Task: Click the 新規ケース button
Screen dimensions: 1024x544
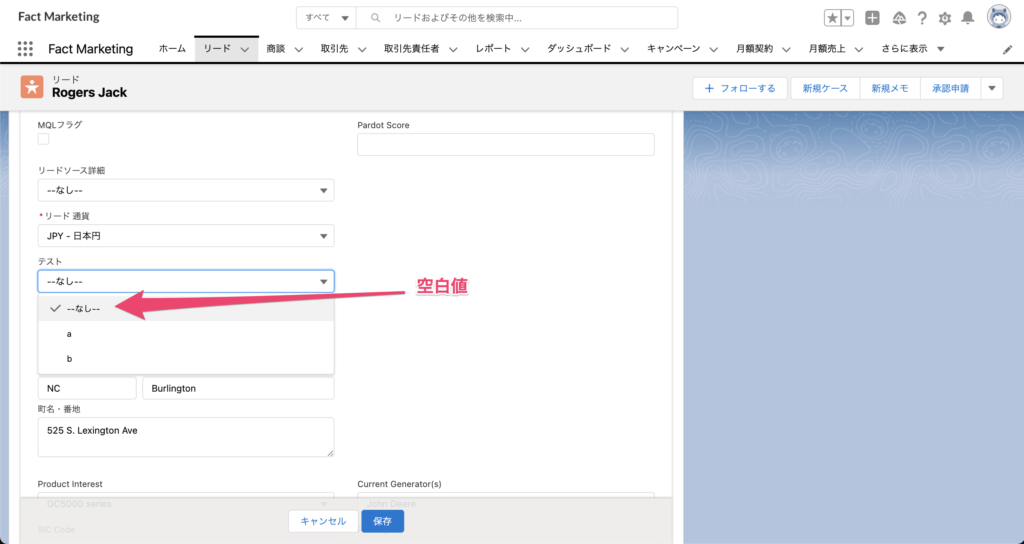Action: coord(825,88)
